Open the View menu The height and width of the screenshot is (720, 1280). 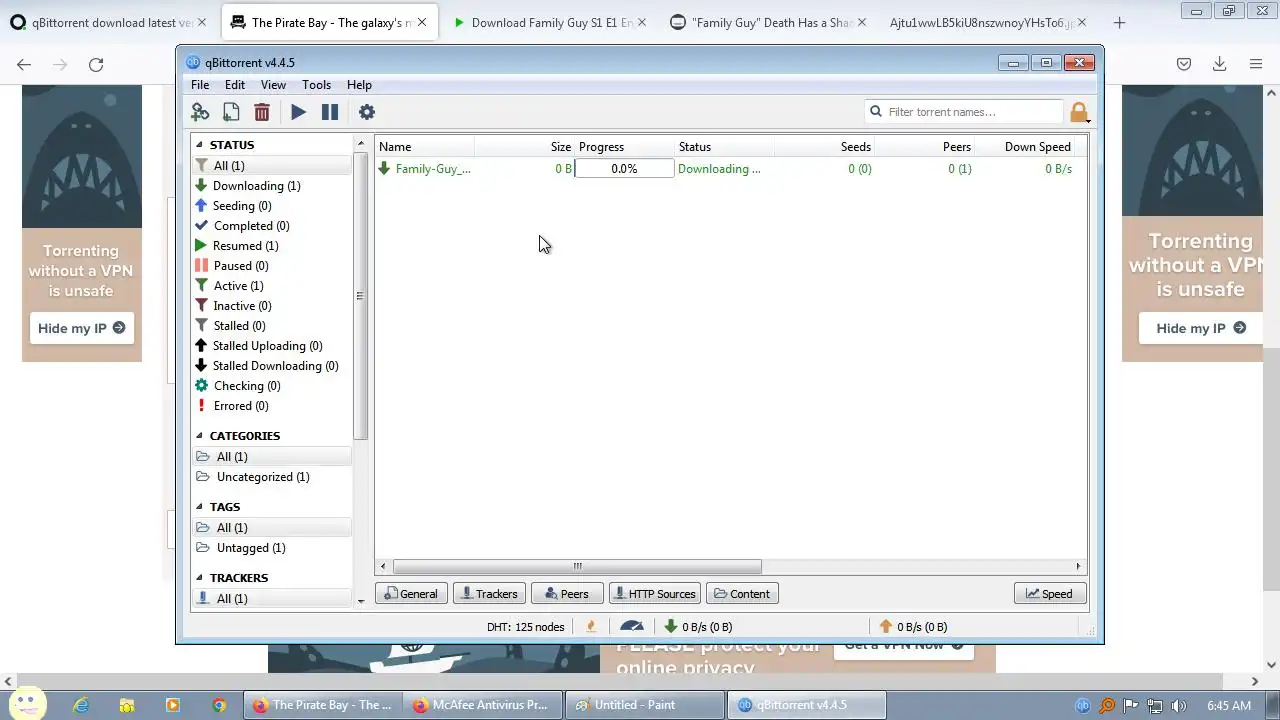coord(273,85)
